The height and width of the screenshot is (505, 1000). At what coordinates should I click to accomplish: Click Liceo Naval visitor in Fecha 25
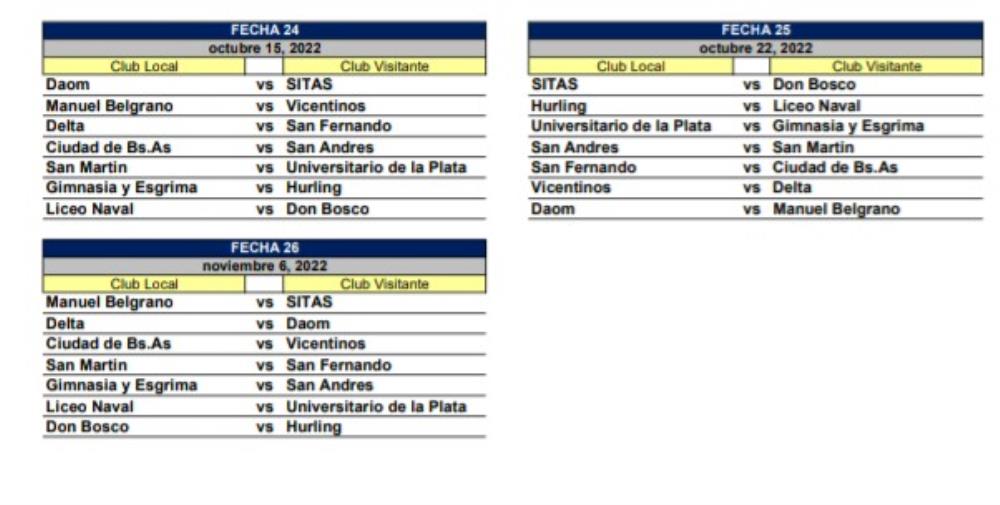click(x=816, y=106)
